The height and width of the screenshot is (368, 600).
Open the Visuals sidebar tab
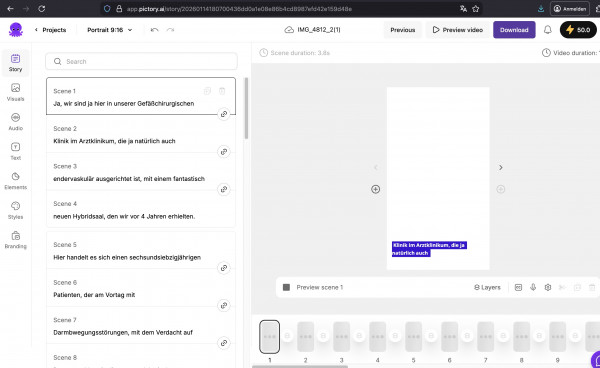15,92
